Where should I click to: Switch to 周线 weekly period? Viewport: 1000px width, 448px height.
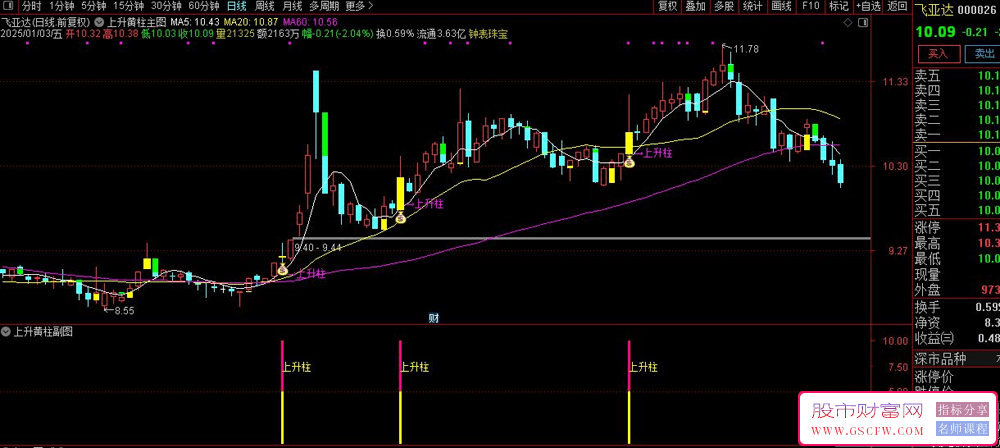coord(265,7)
